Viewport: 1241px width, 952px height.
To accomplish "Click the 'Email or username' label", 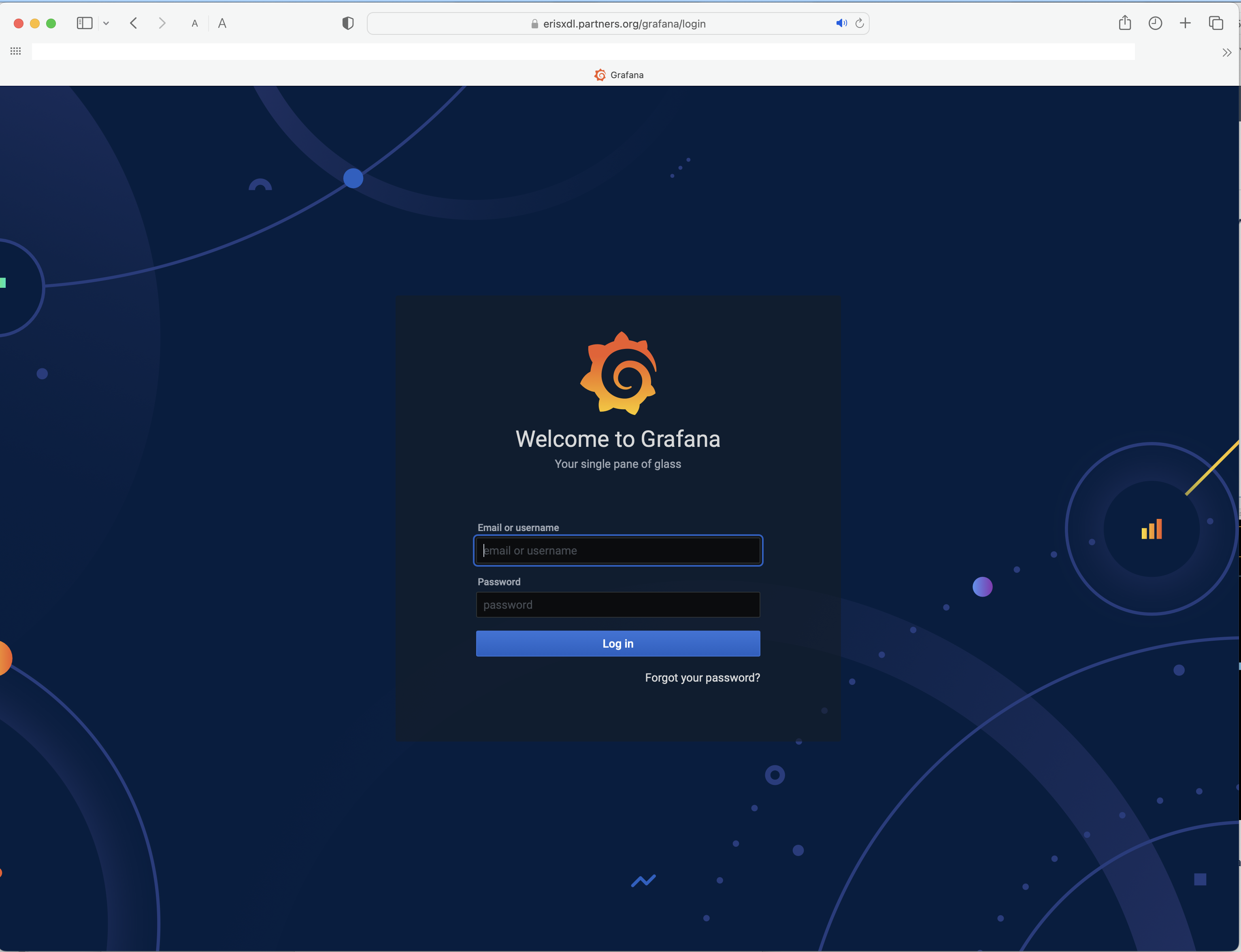I will [518, 527].
